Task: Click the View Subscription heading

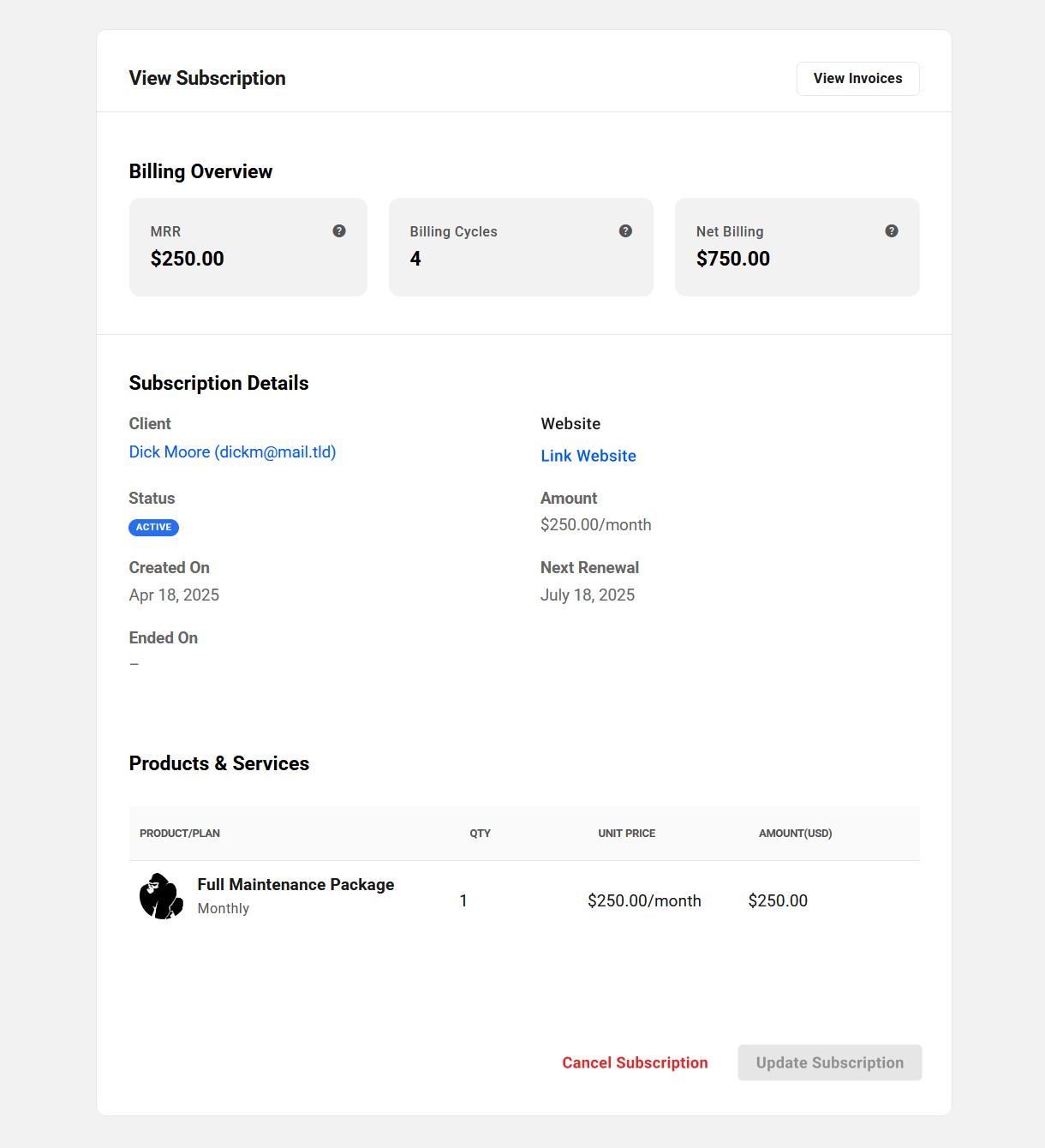Action: pyautogui.click(x=207, y=79)
